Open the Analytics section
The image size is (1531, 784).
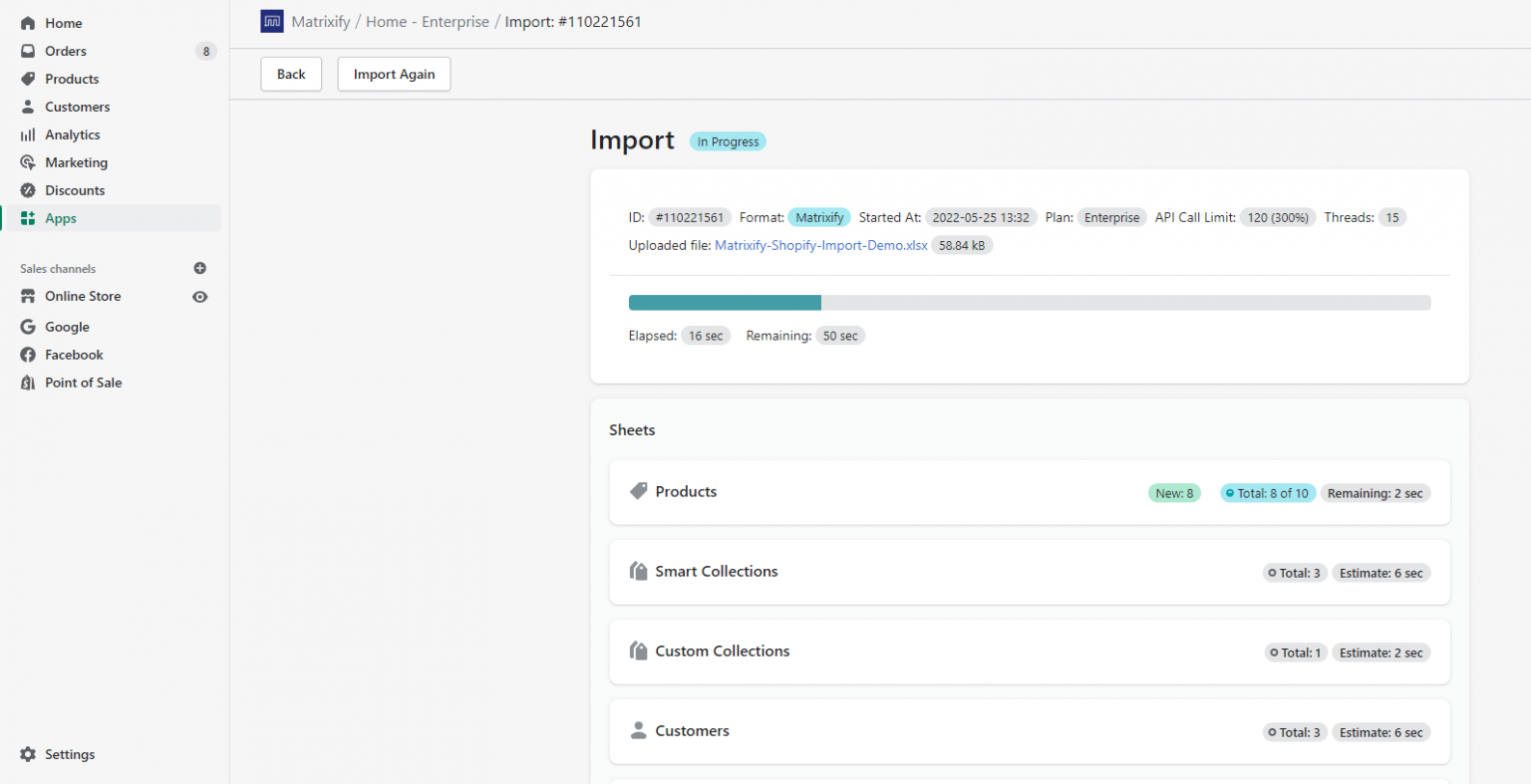(x=70, y=134)
